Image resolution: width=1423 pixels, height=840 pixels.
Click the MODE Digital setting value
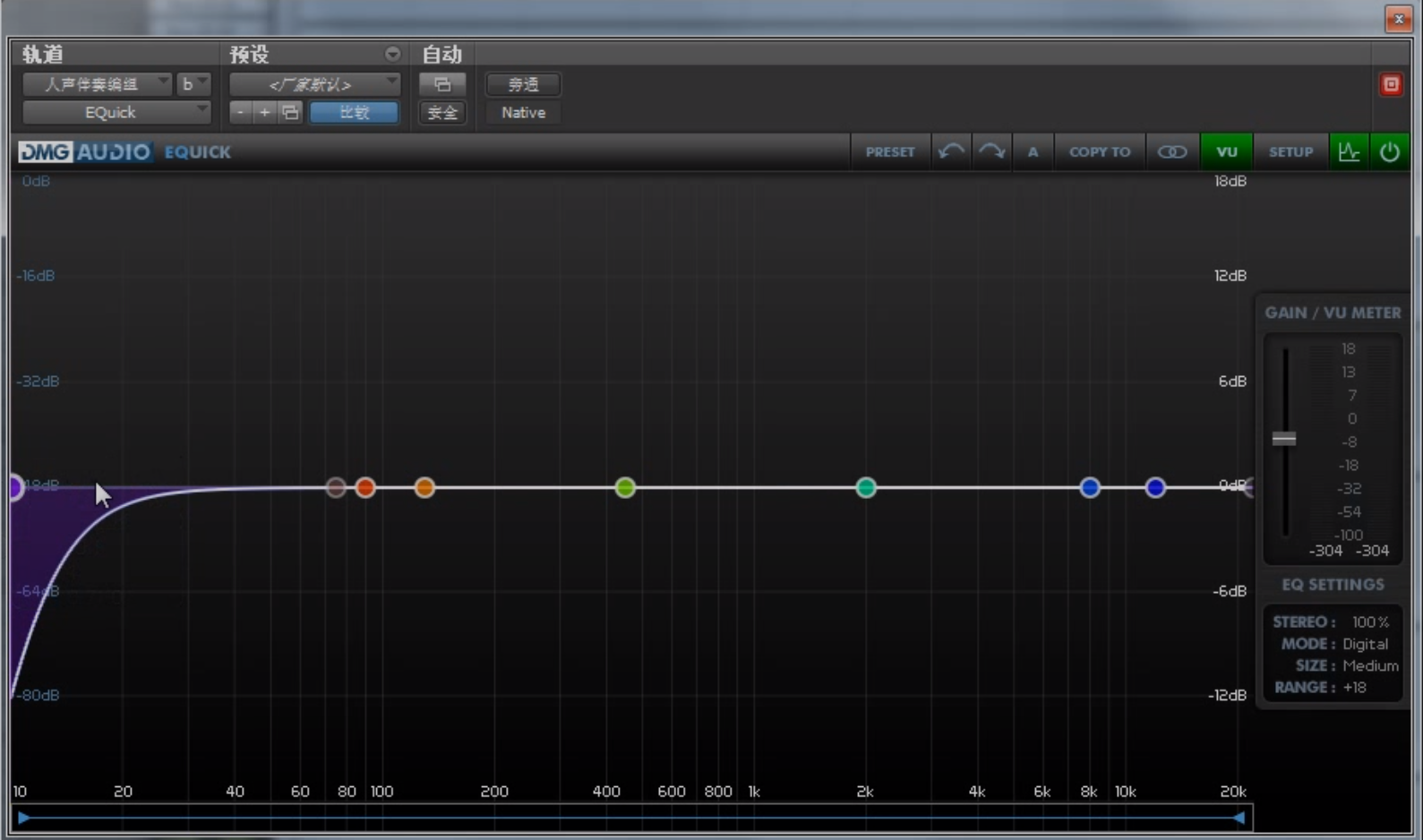[x=1365, y=644]
